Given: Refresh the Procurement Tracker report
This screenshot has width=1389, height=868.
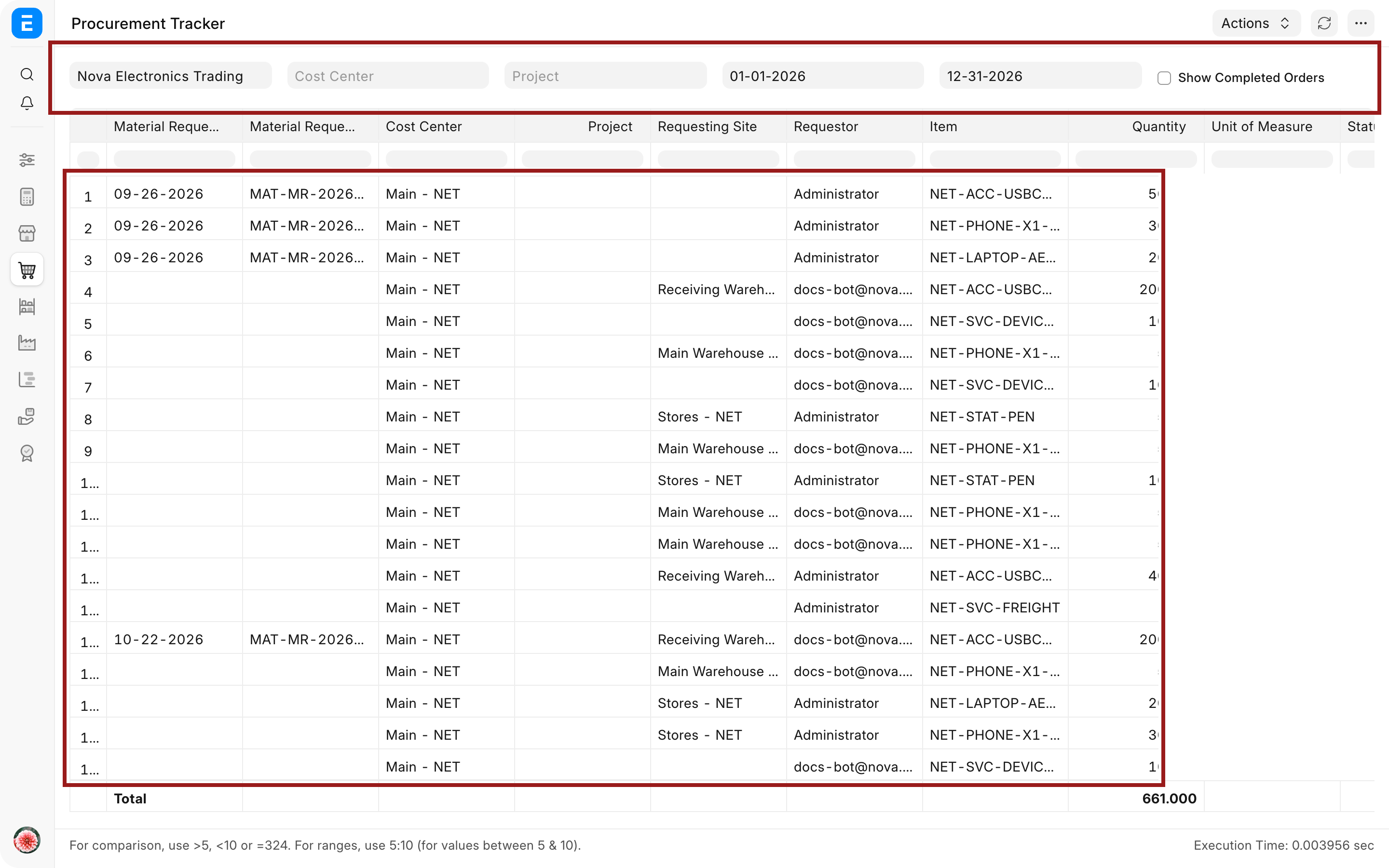Looking at the screenshot, I should 1325,23.
